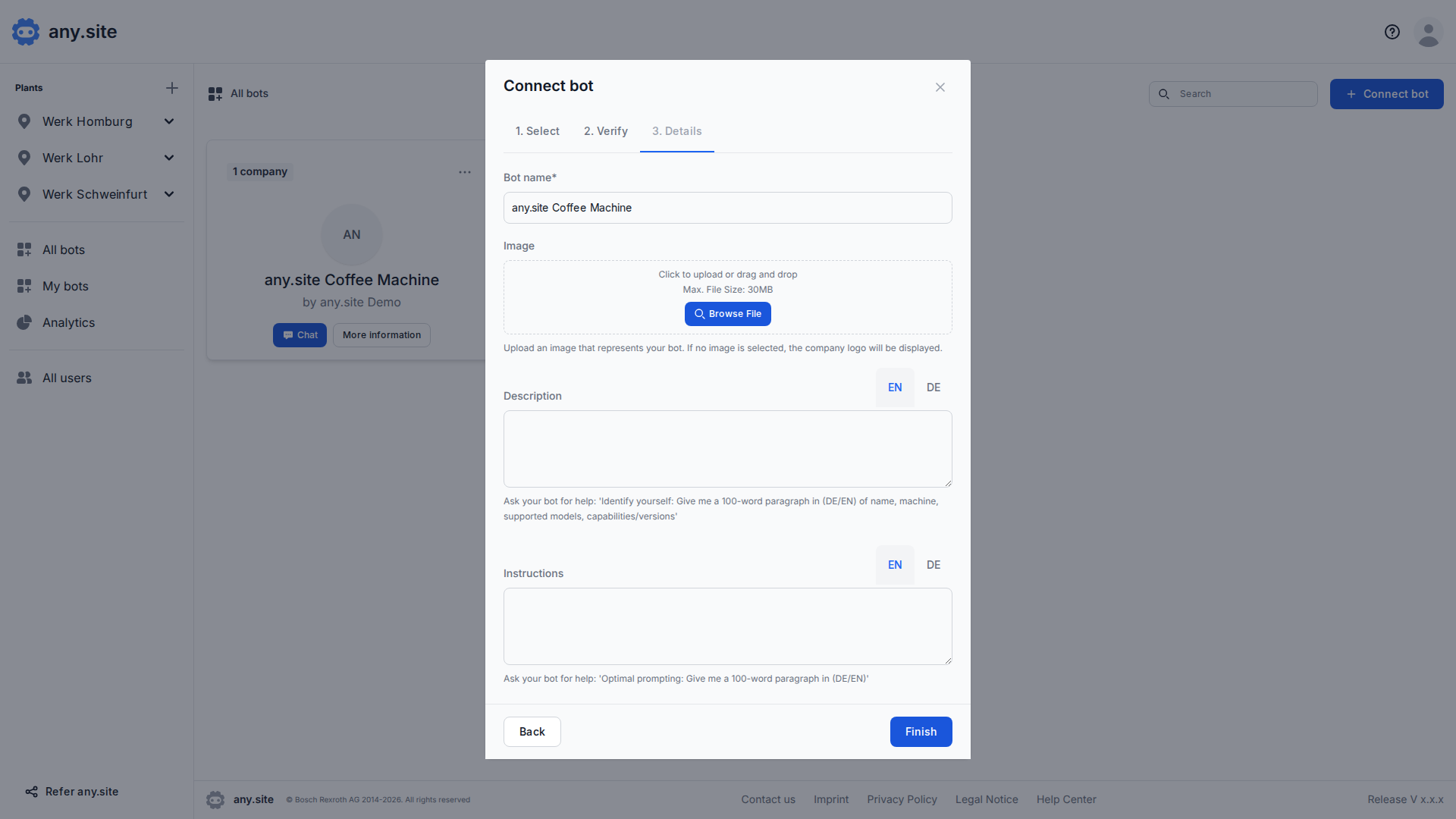Open the Imprint footer link

pyautogui.click(x=831, y=799)
